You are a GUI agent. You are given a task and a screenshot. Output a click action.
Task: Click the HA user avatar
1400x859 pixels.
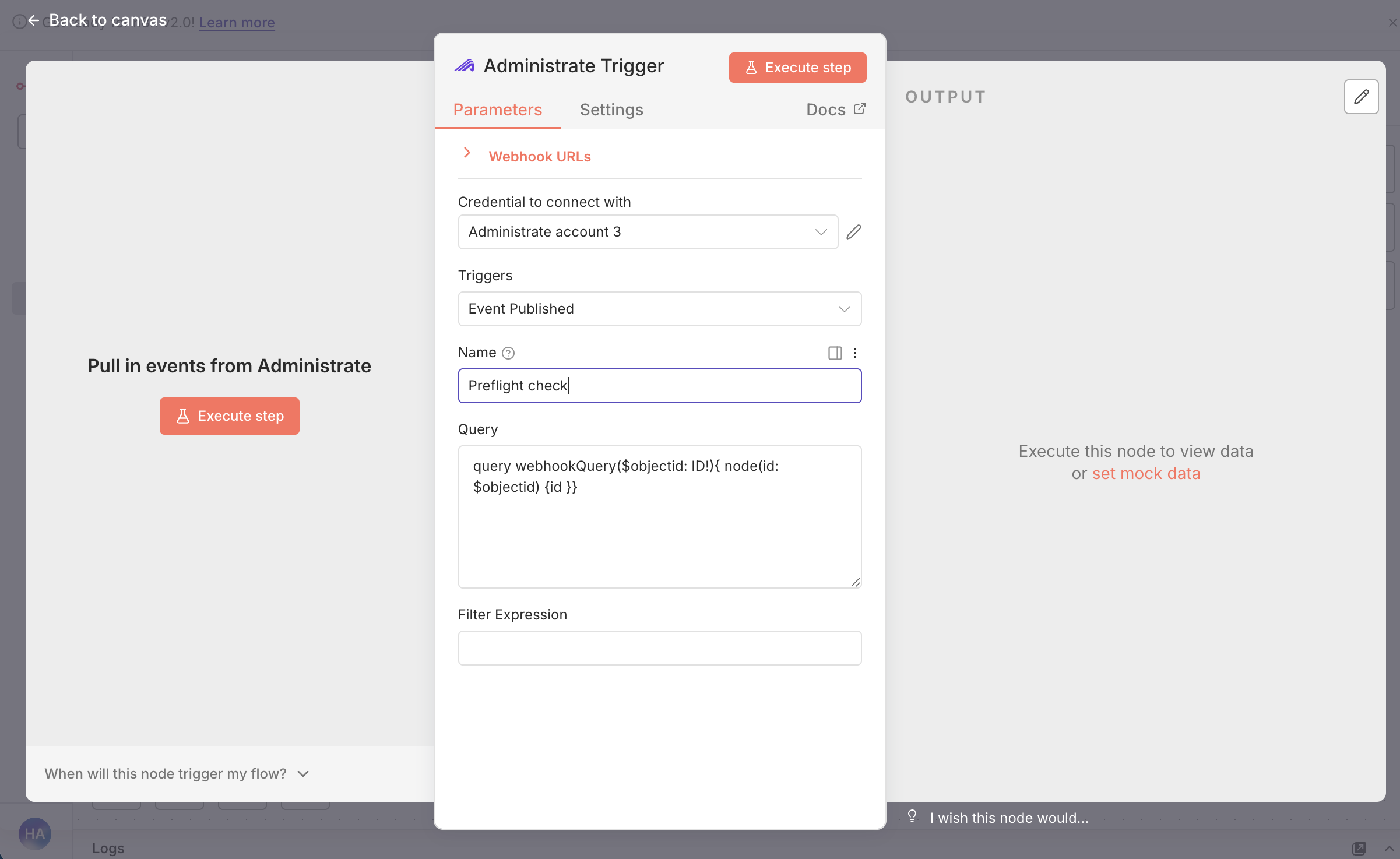[35, 833]
